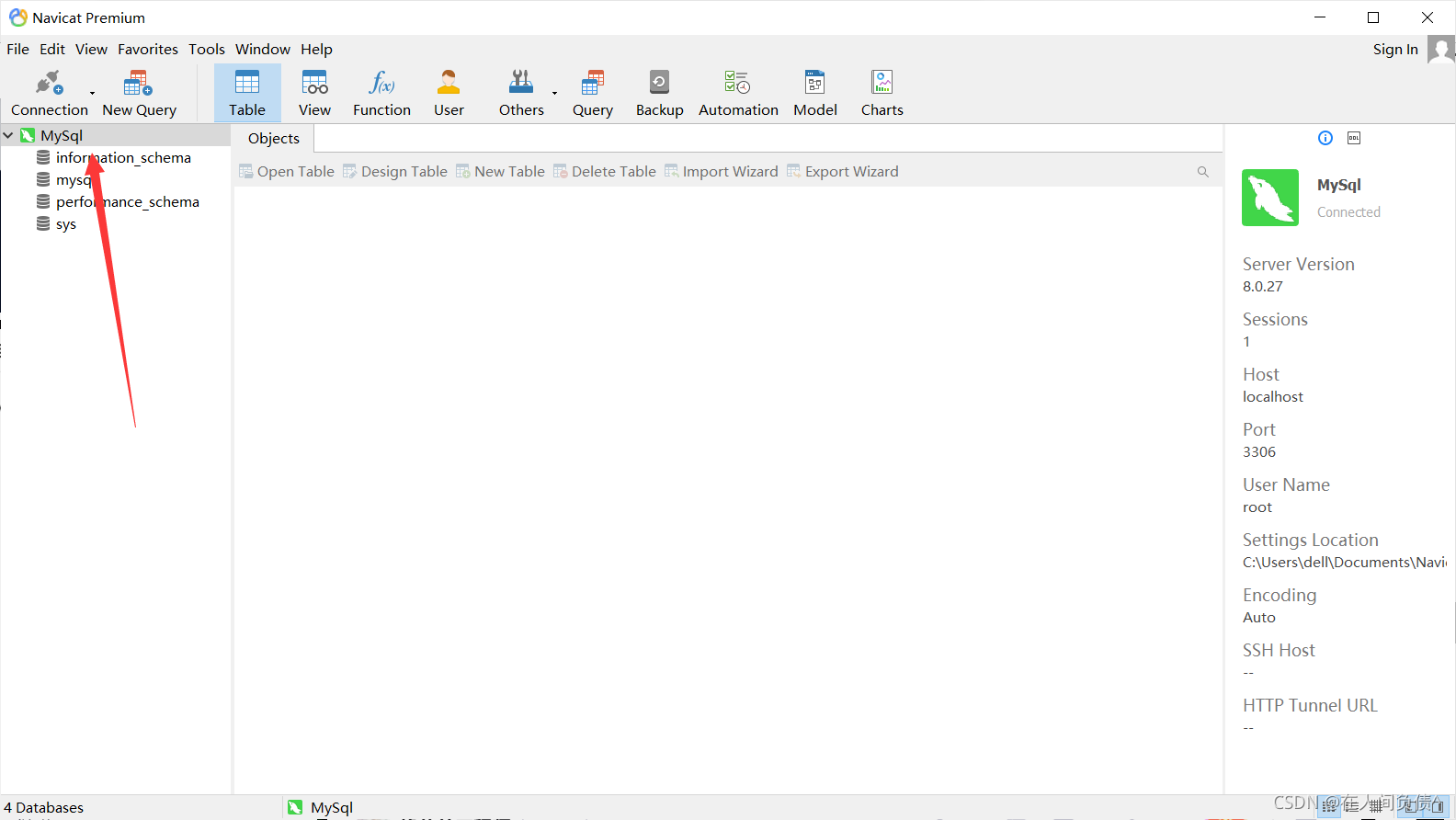Click the search magnifier icon in Objects
This screenshot has height=820, width=1456.
pyautogui.click(x=1202, y=172)
